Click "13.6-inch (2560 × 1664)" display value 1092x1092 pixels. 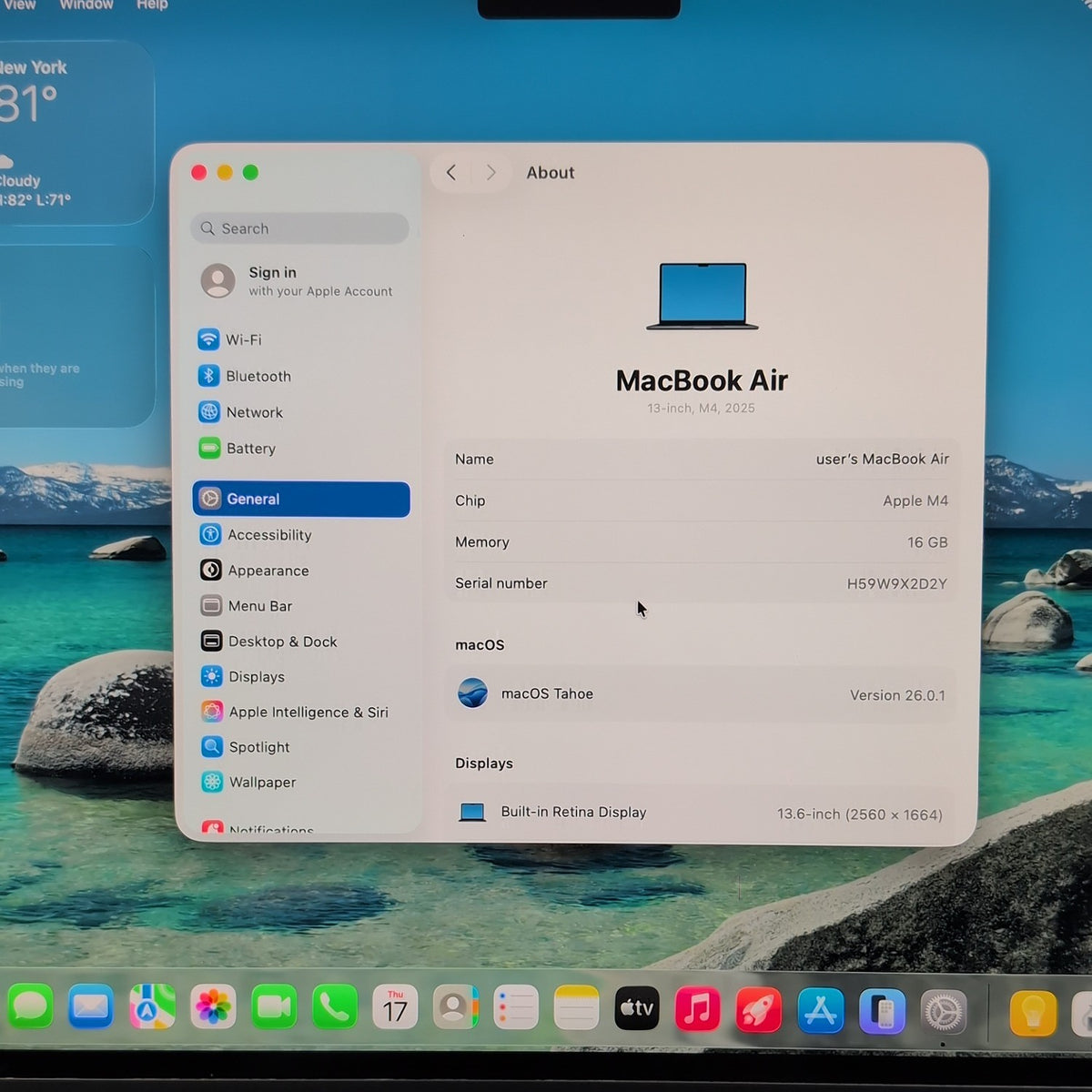[860, 814]
